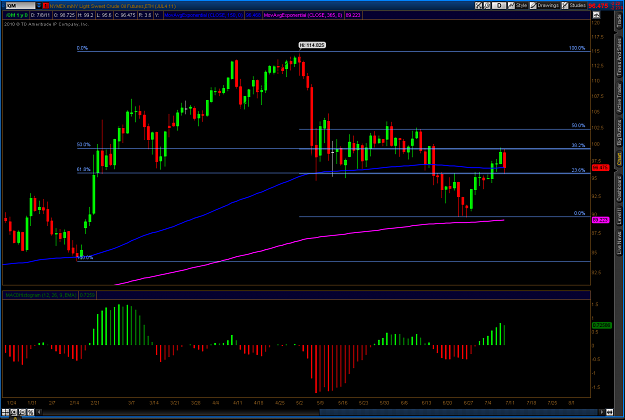Click the 38.2% Fibonacci retracement label
The image size is (625, 420).
[578, 145]
